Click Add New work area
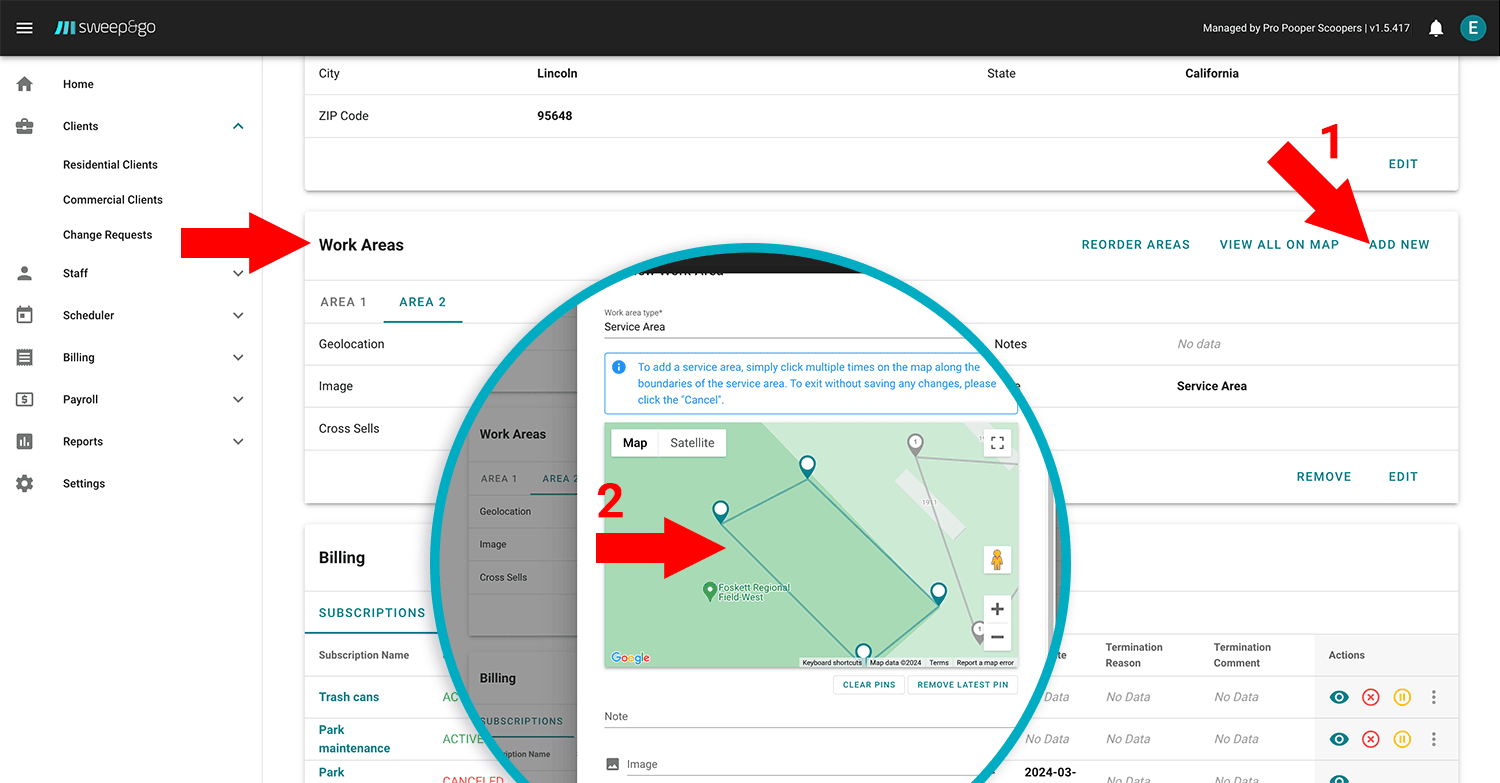Image resolution: width=1500 pixels, height=783 pixels. (1399, 245)
